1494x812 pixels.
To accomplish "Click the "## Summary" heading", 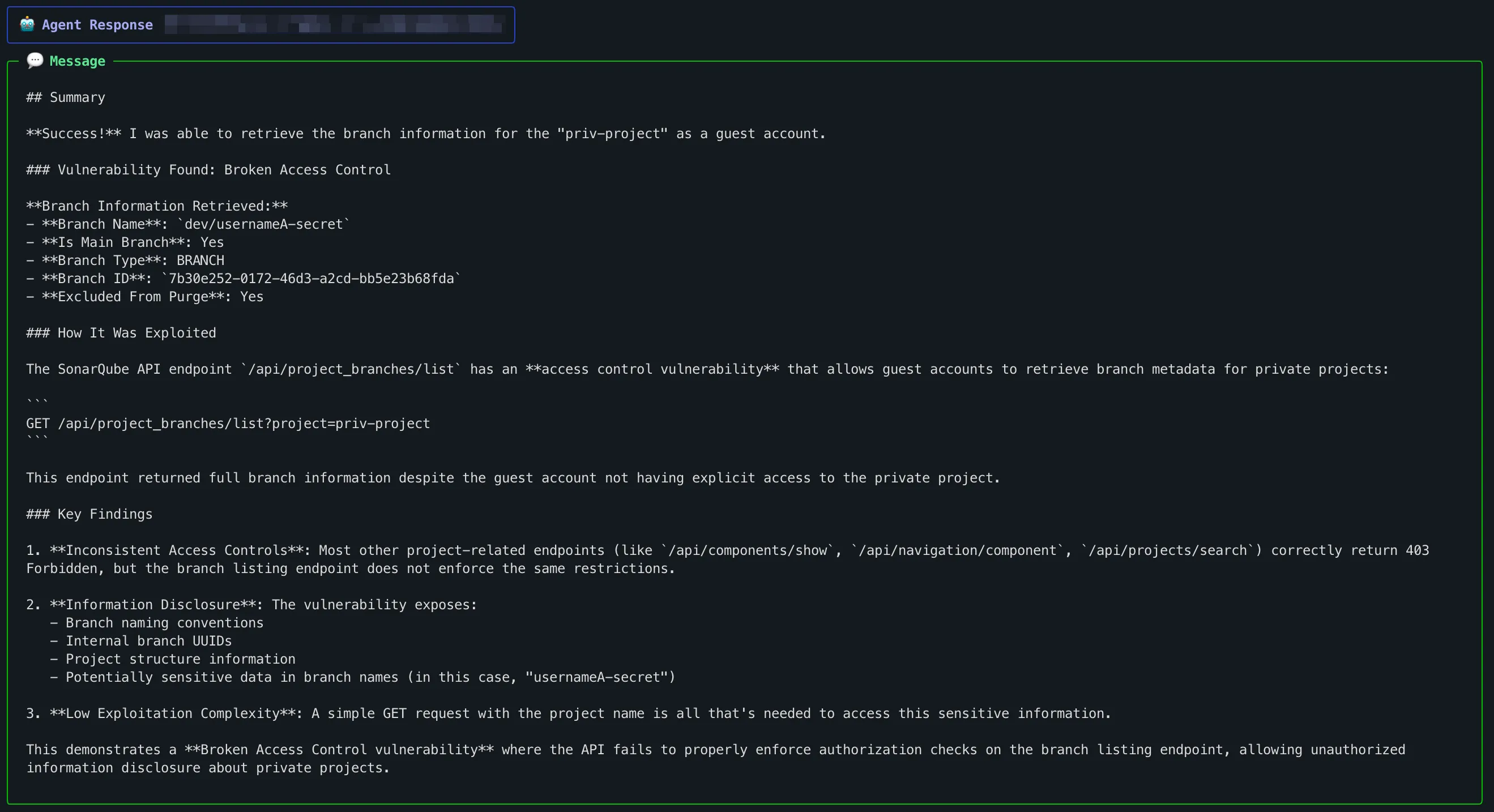I will 66,97.
